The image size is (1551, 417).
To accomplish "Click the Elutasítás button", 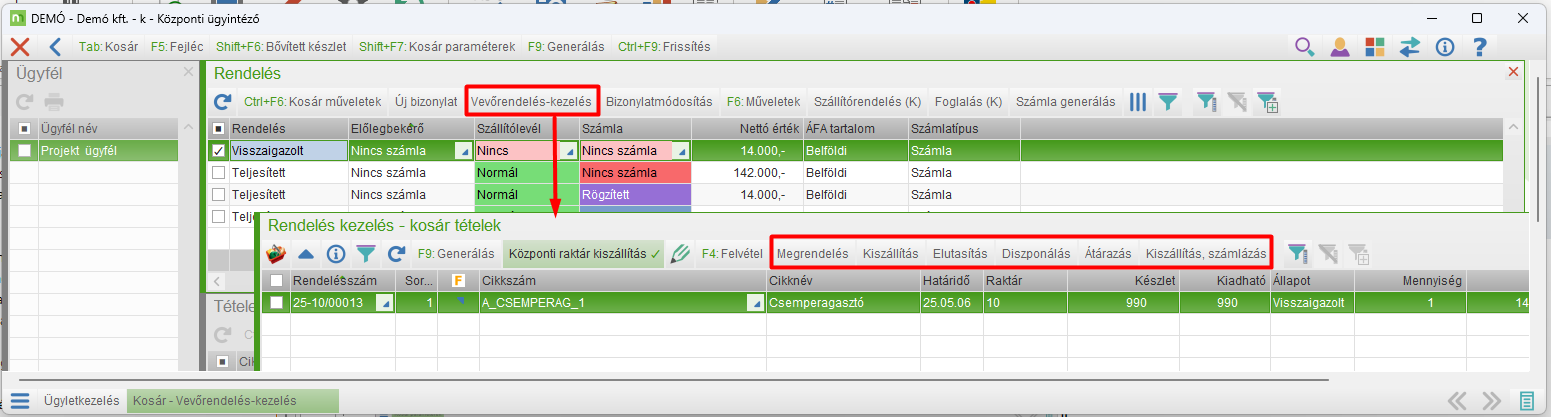I will click(x=960, y=254).
